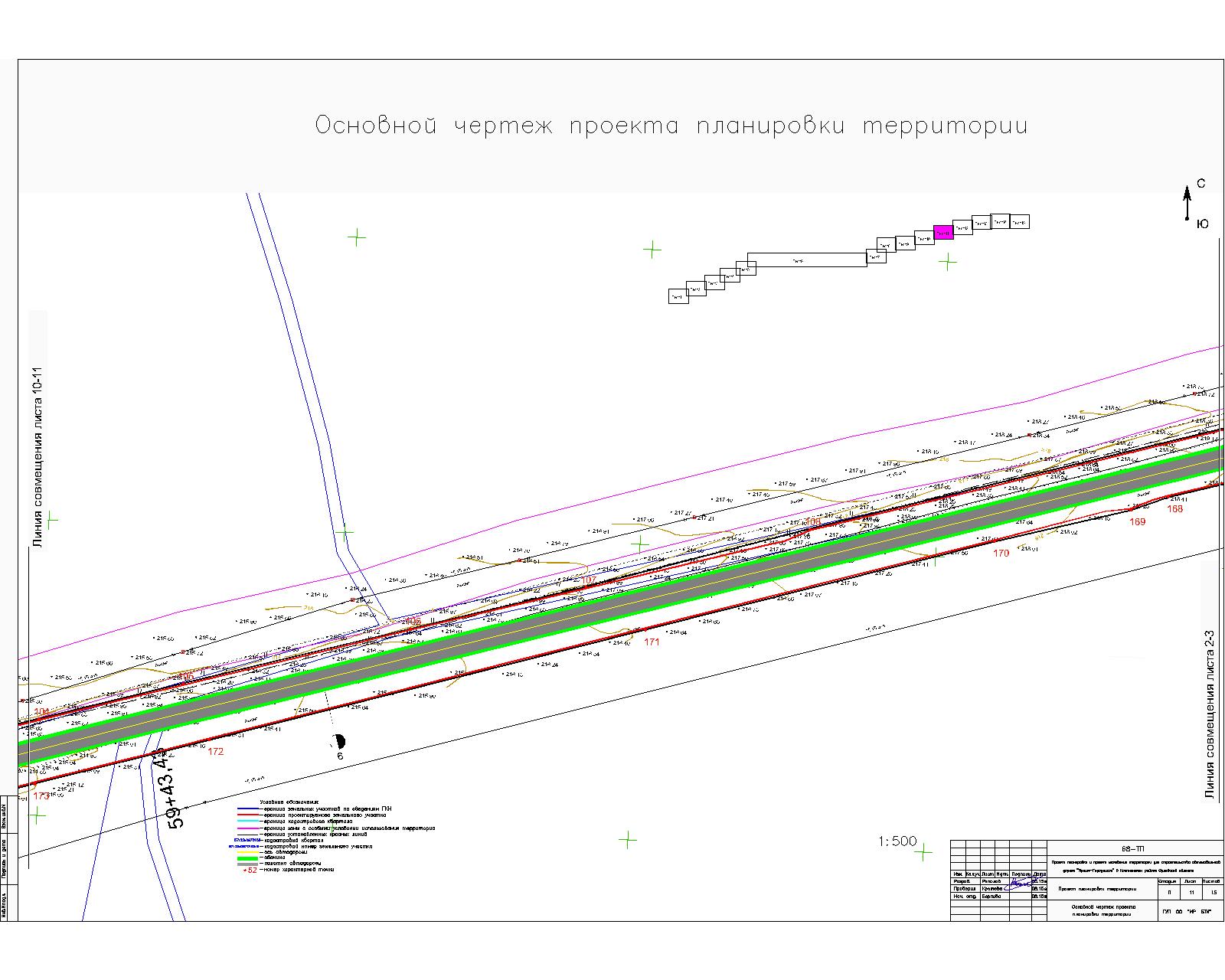Click red point number 171
1225x980 pixels.
click(x=652, y=642)
